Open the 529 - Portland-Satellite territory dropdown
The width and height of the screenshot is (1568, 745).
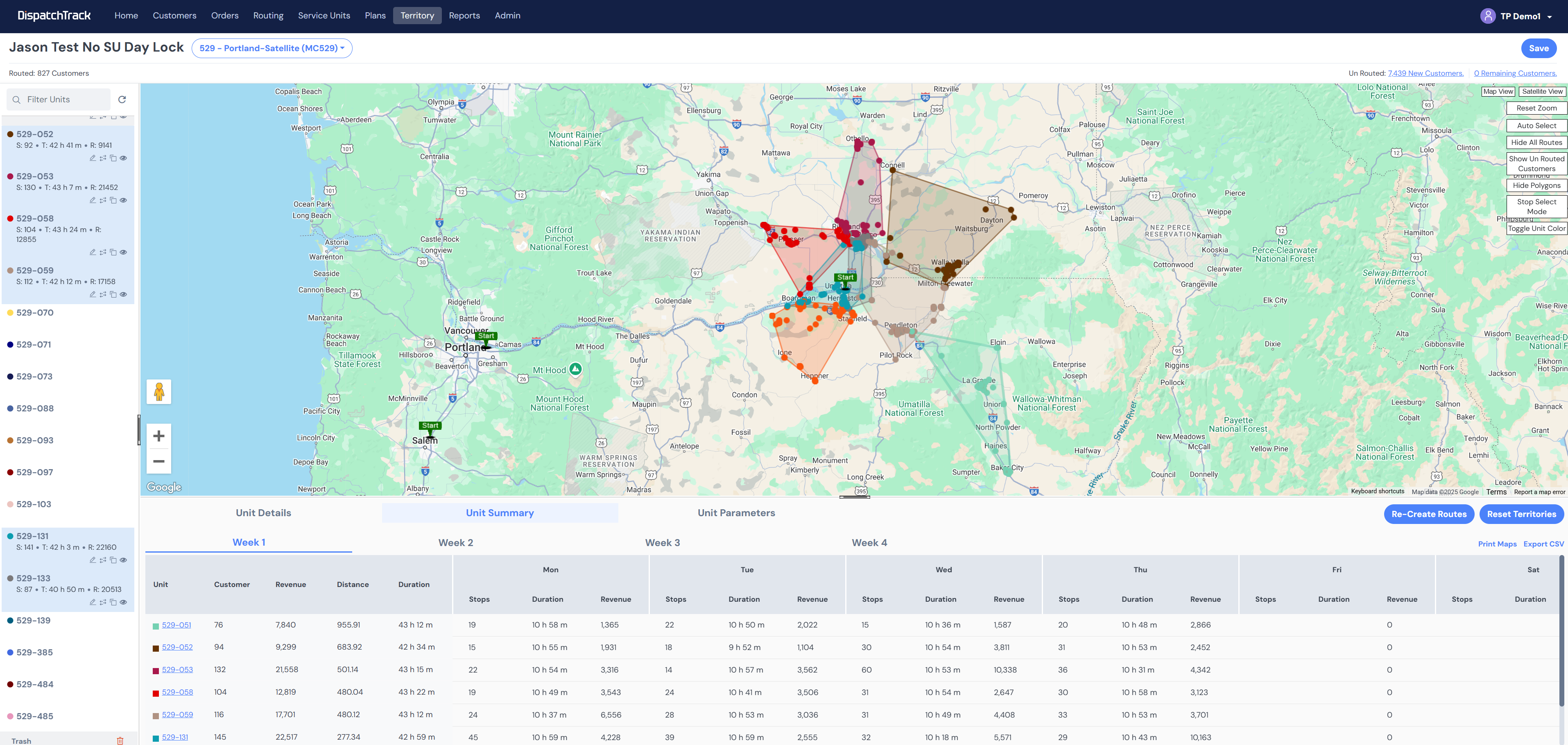click(x=272, y=48)
